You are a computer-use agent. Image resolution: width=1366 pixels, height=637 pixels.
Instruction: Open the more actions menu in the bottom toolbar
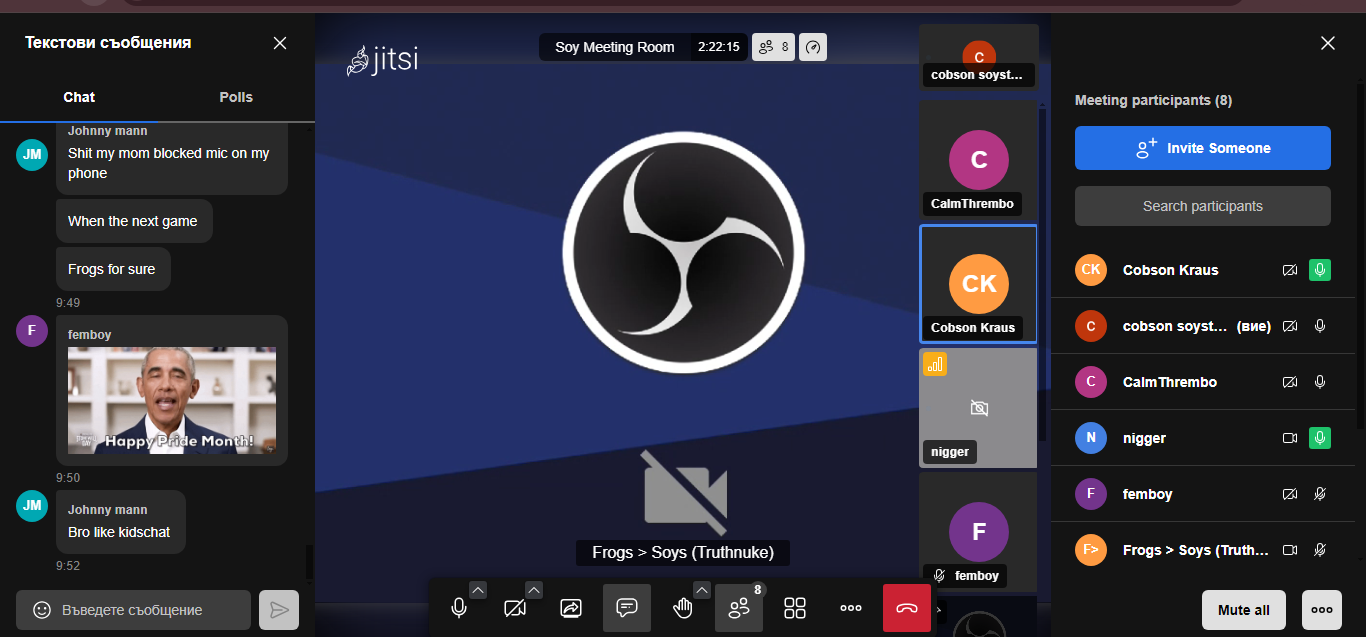point(851,608)
